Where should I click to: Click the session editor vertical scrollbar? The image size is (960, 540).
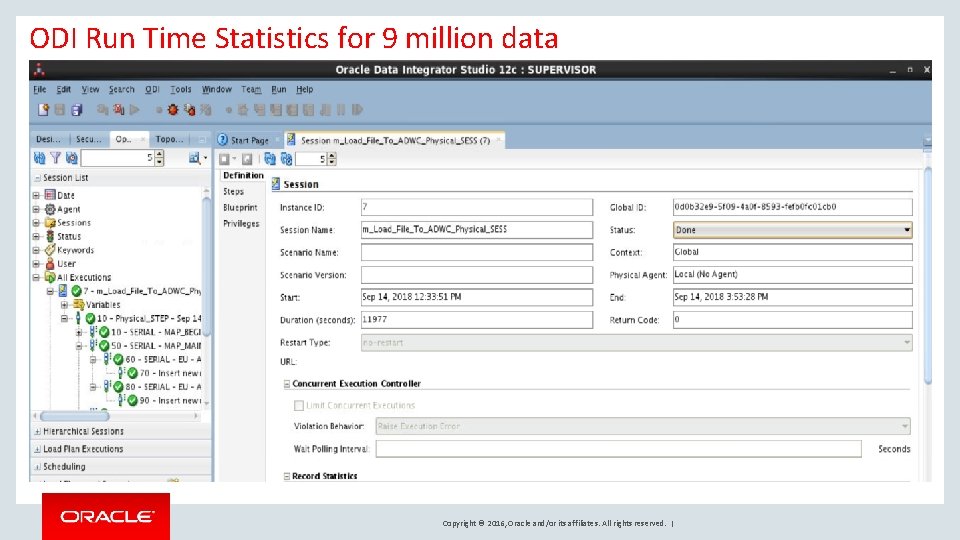928,276
